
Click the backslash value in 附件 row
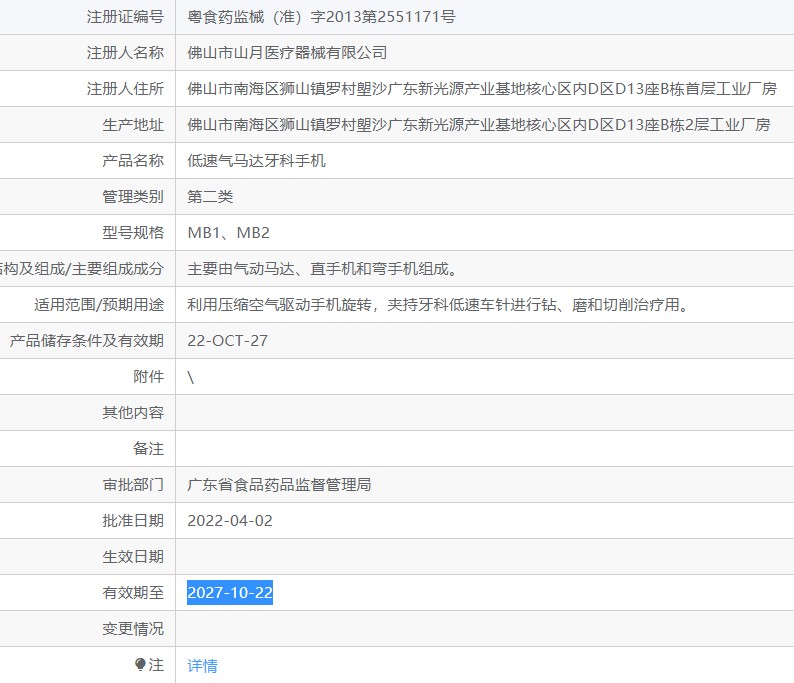point(191,377)
